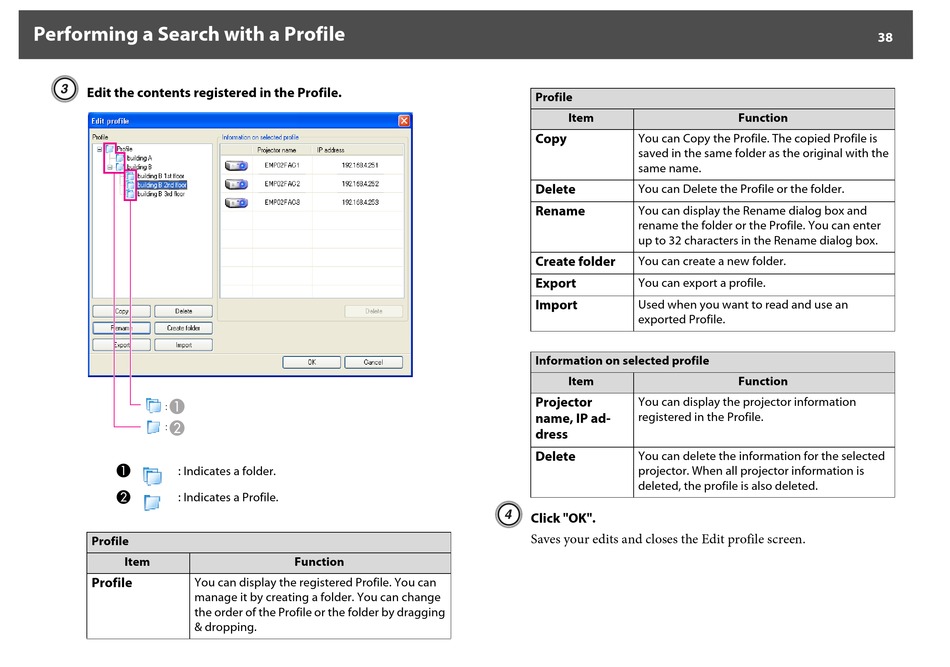The height and width of the screenshot is (667, 950).
Task: Click the Create folder button in the dialog
Action: 184,328
